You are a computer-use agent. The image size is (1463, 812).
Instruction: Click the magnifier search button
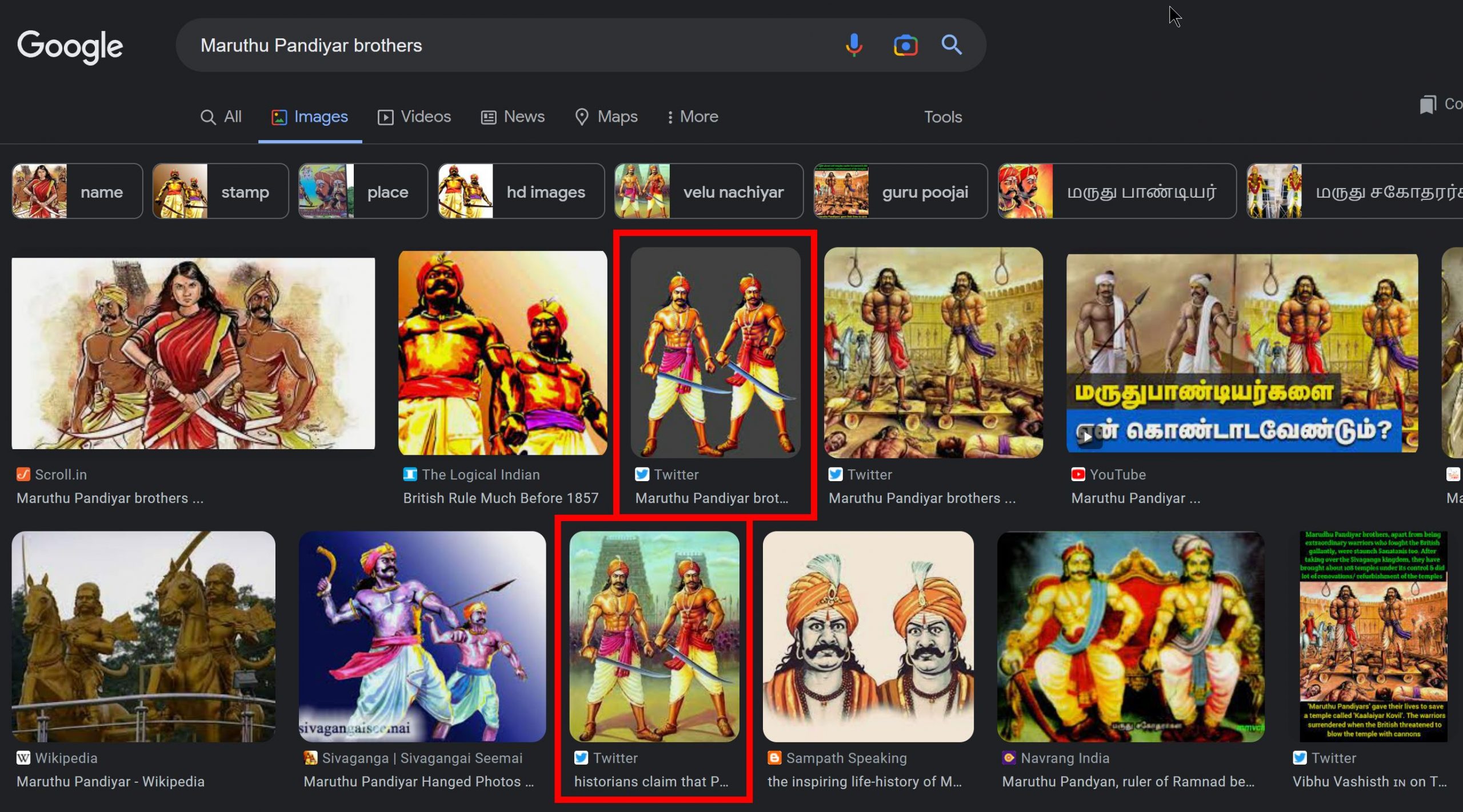coord(952,45)
